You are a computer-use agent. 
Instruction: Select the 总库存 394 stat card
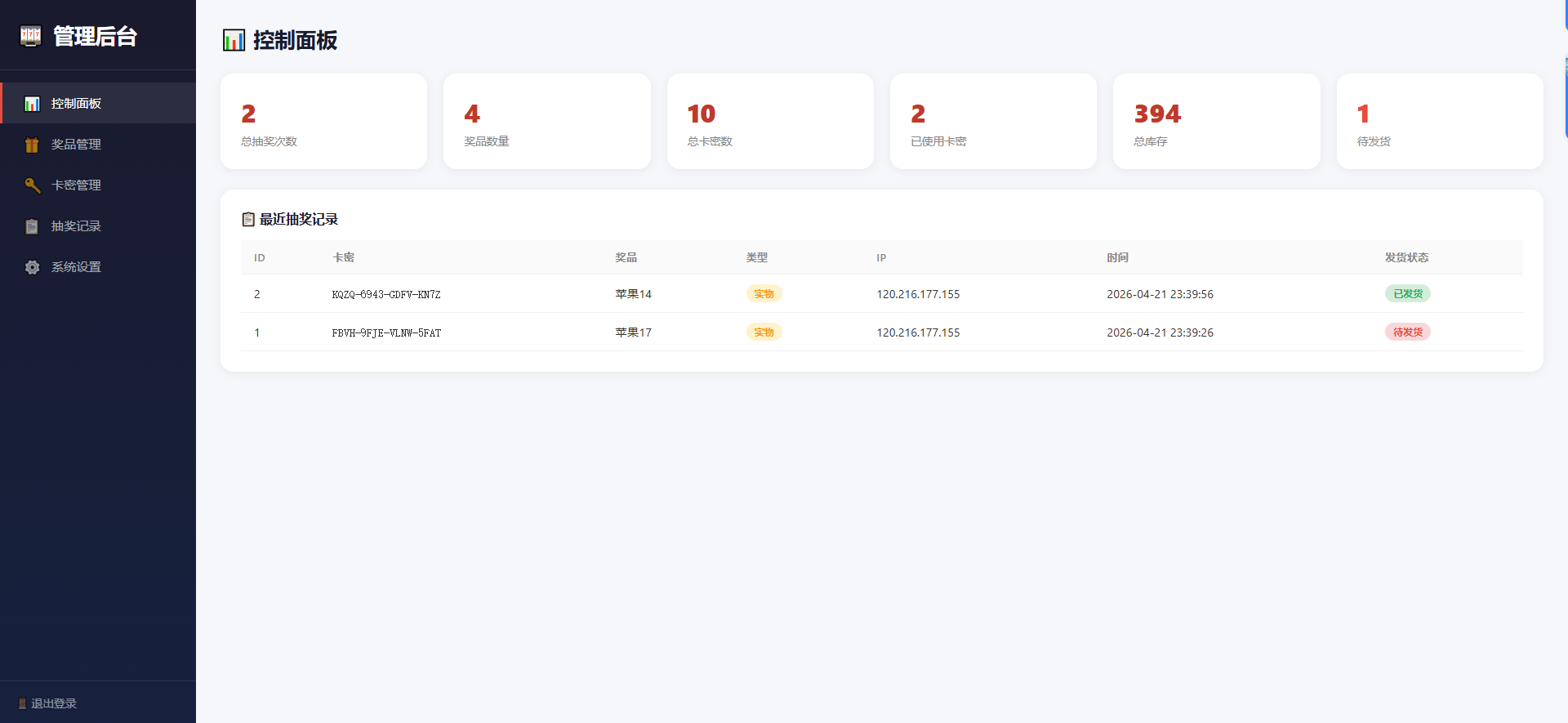pos(1216,122)
